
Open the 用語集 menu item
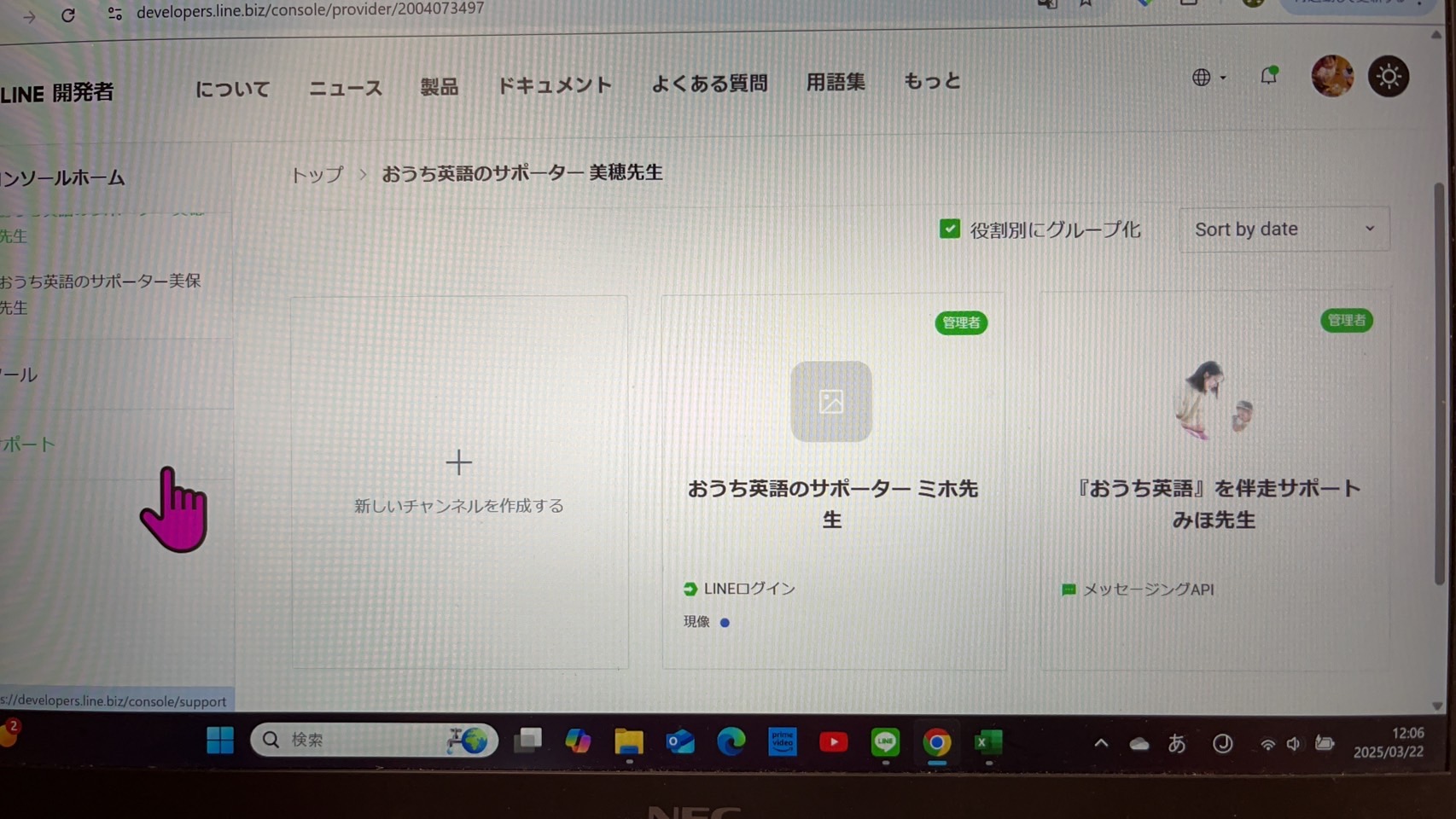pyautogui.click(x=836, y=82)
